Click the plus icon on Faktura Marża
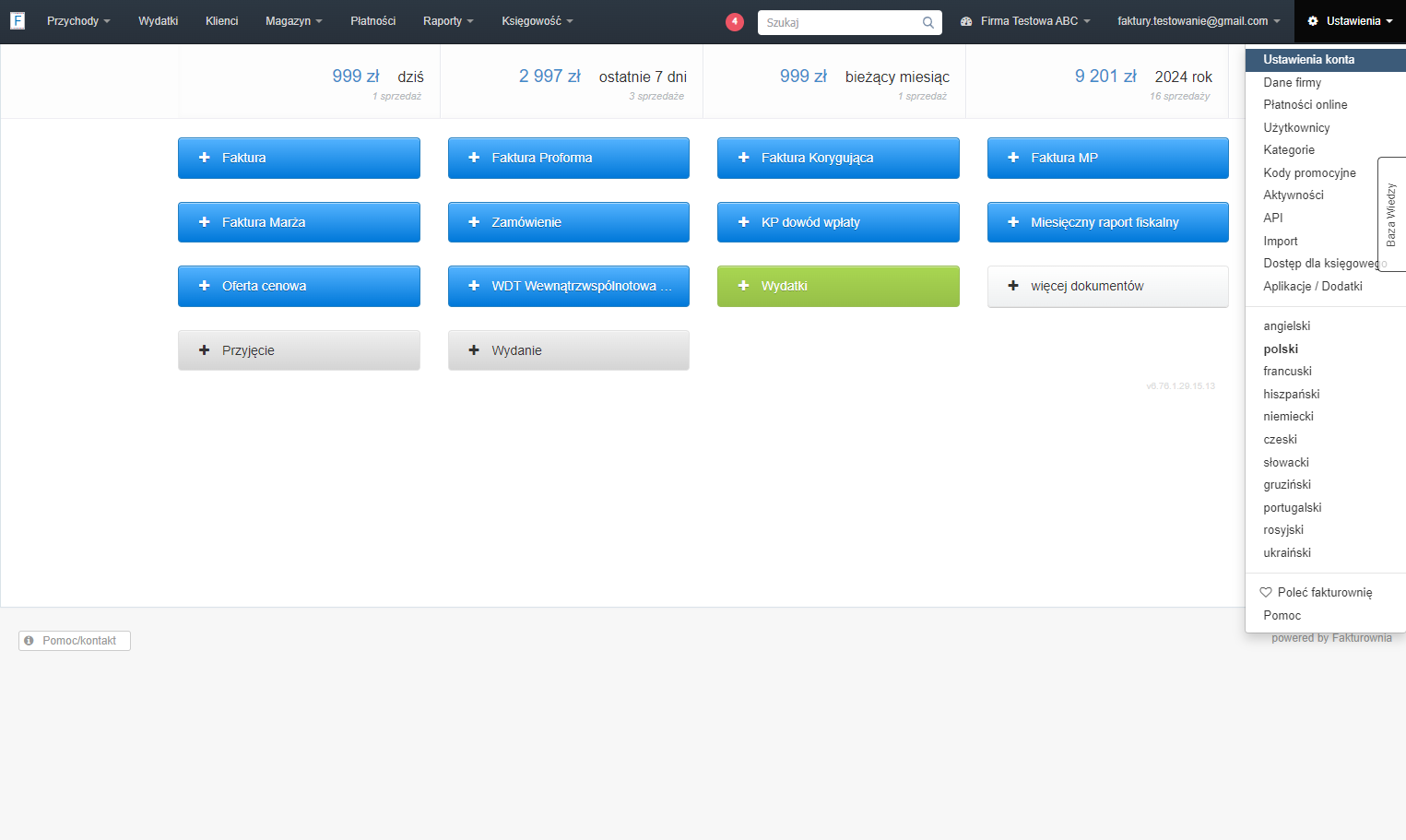1406x840 pixels. pyautogui.click(x=205, y=222)
